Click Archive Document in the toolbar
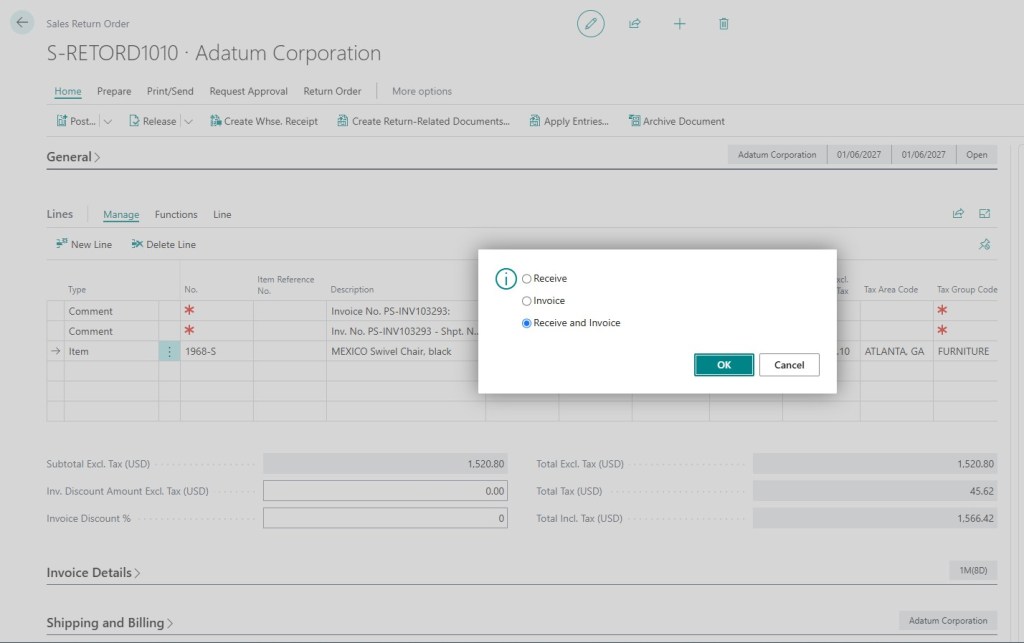 677,121
